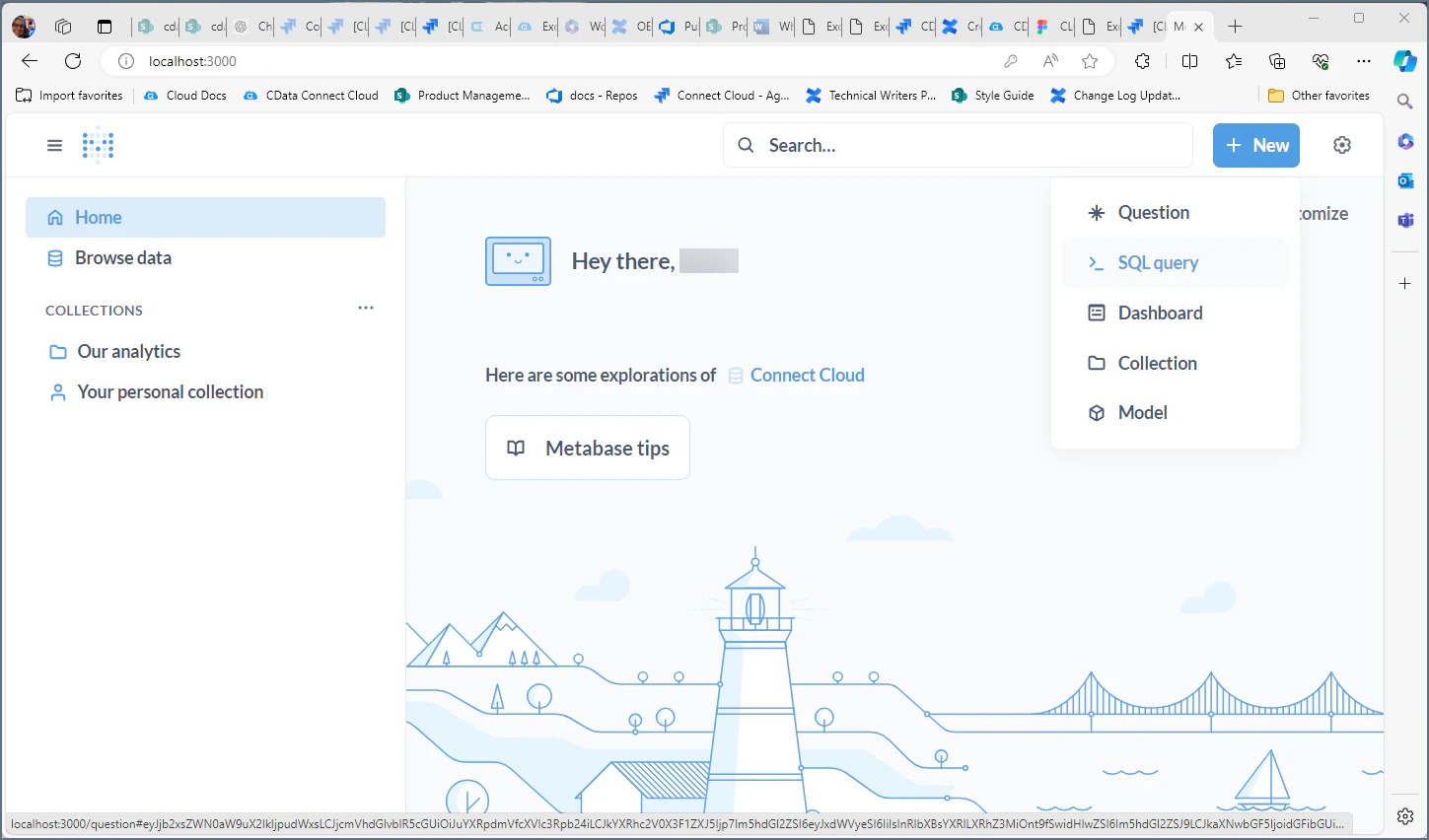
Task: Open Edge Settings and more menu
Action: coord(1364,60)
